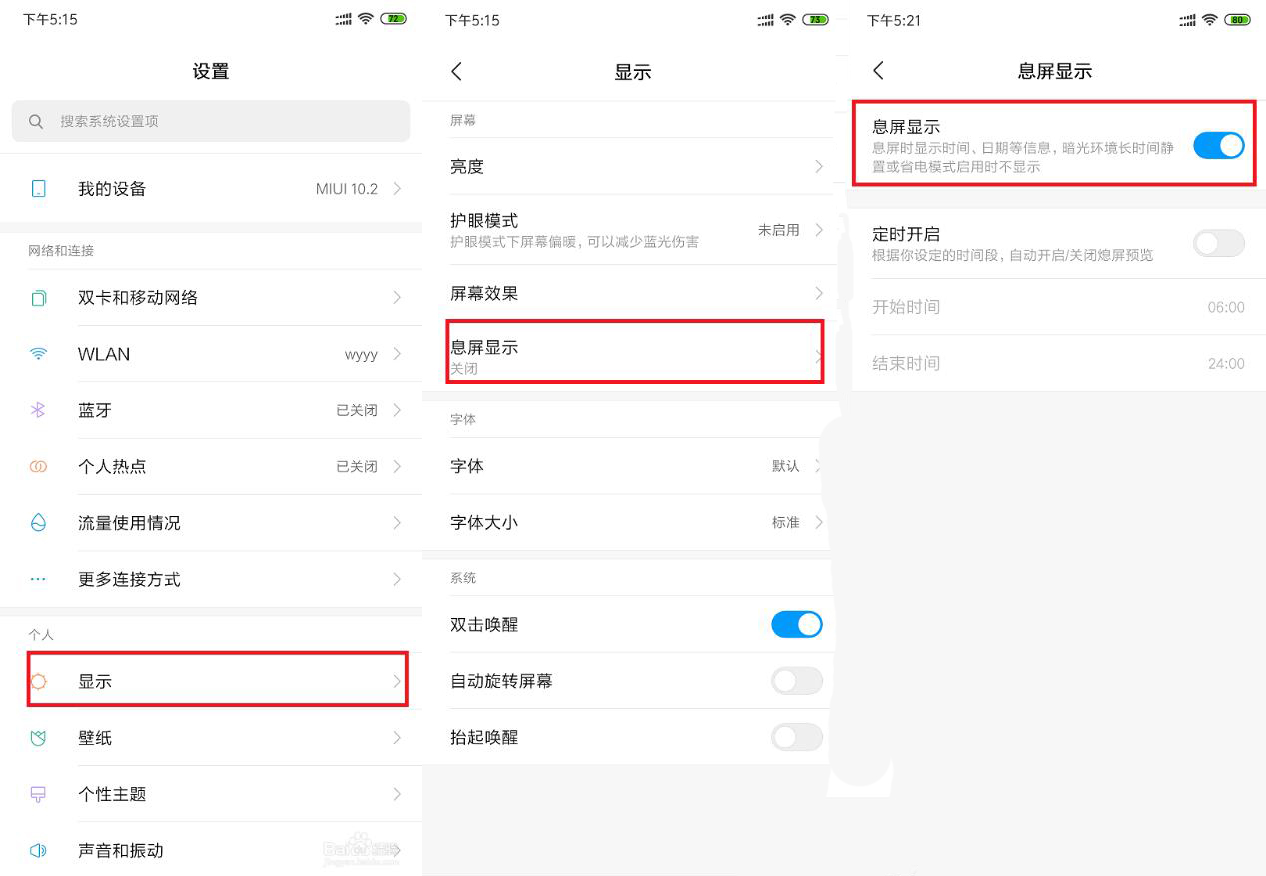Set the 开始时间 start time
Image resolution: width=1266 pixels, height=876 pixels.
[1055, 307]
